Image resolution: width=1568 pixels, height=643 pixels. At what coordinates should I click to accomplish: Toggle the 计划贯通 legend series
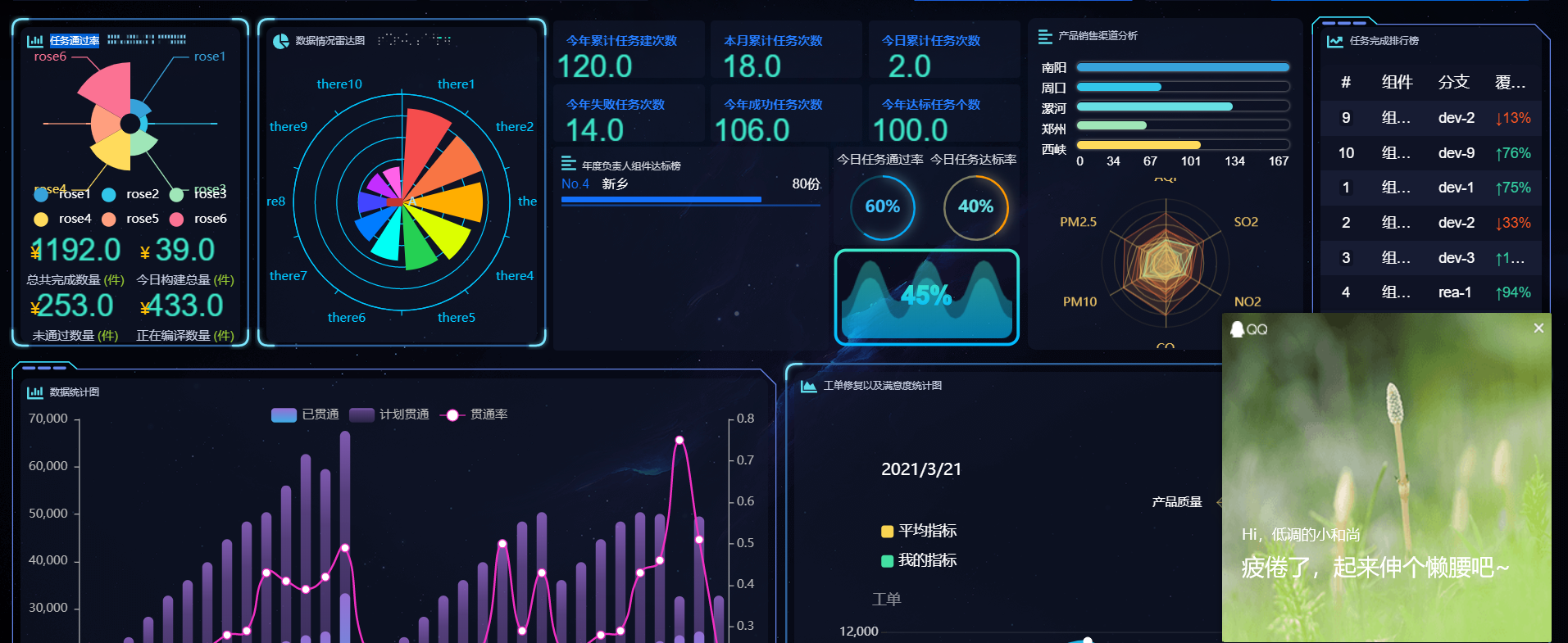pyautogui.click(x=389, y=414)
